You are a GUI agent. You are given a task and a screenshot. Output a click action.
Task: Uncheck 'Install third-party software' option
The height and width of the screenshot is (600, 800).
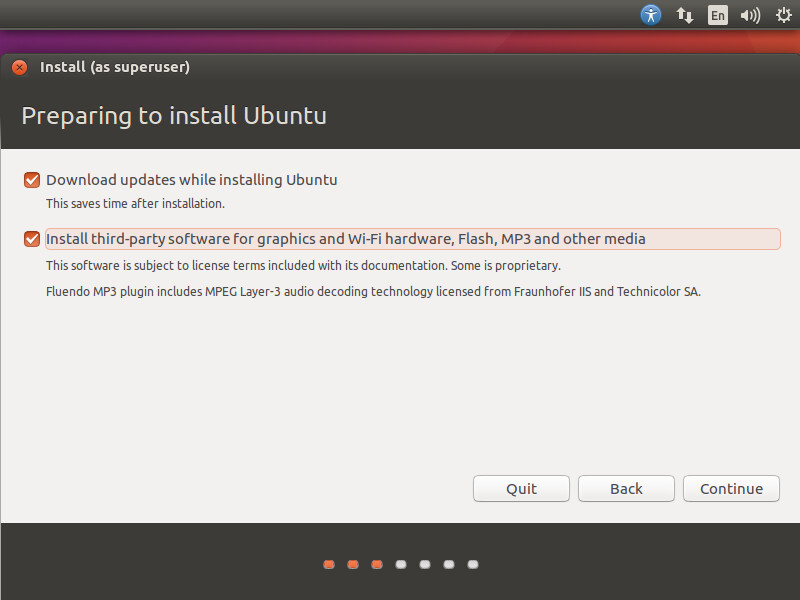coord(31,239)
